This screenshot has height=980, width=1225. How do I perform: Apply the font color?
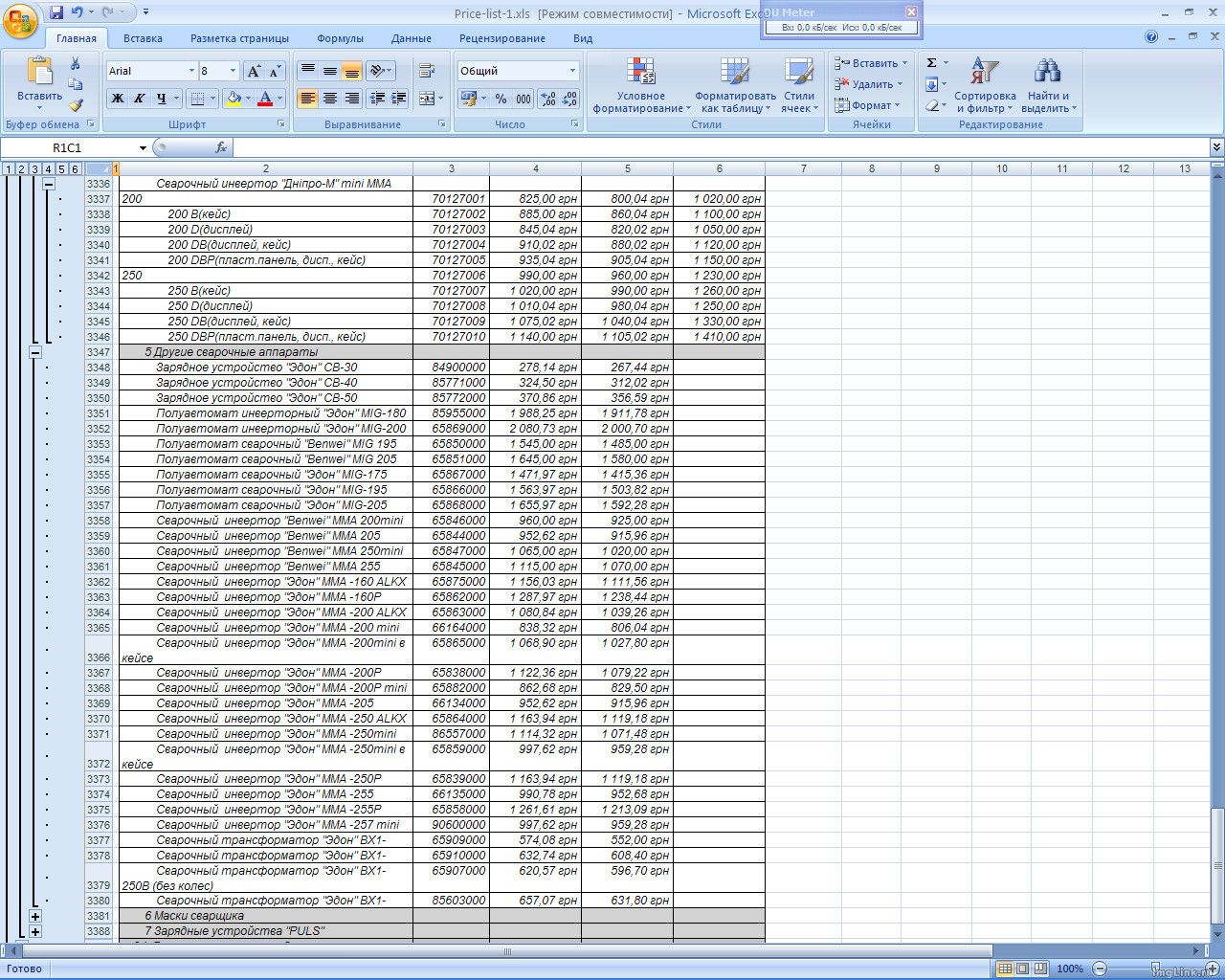(266, 98)
